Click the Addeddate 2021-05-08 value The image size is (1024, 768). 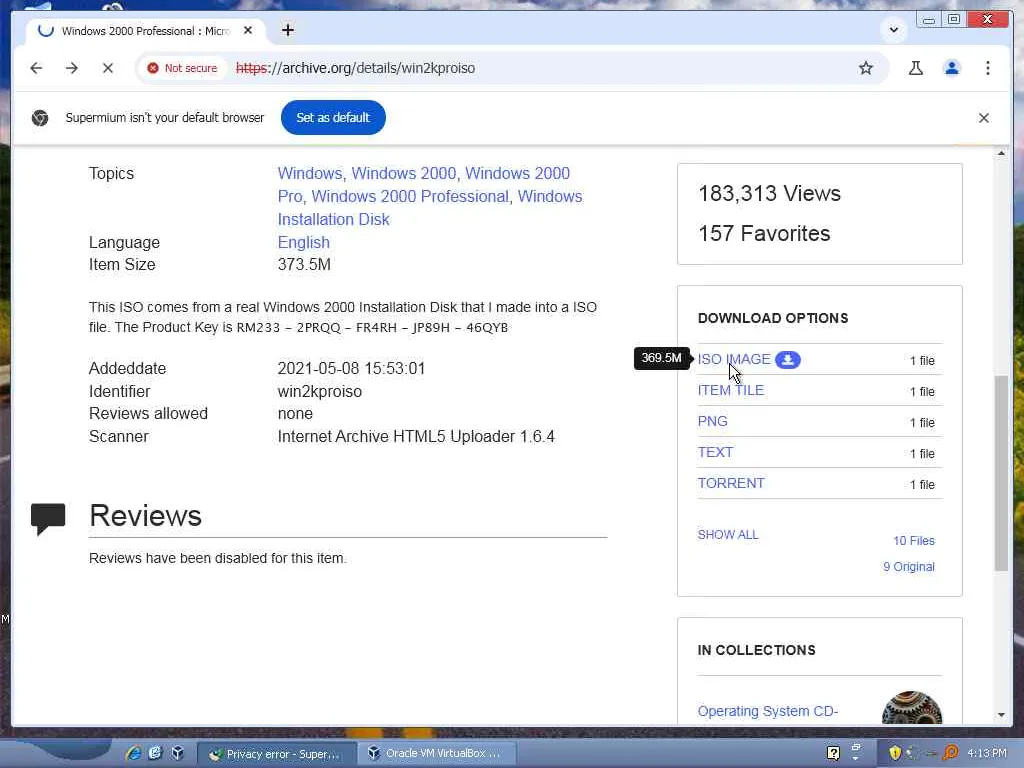(351, 368)
